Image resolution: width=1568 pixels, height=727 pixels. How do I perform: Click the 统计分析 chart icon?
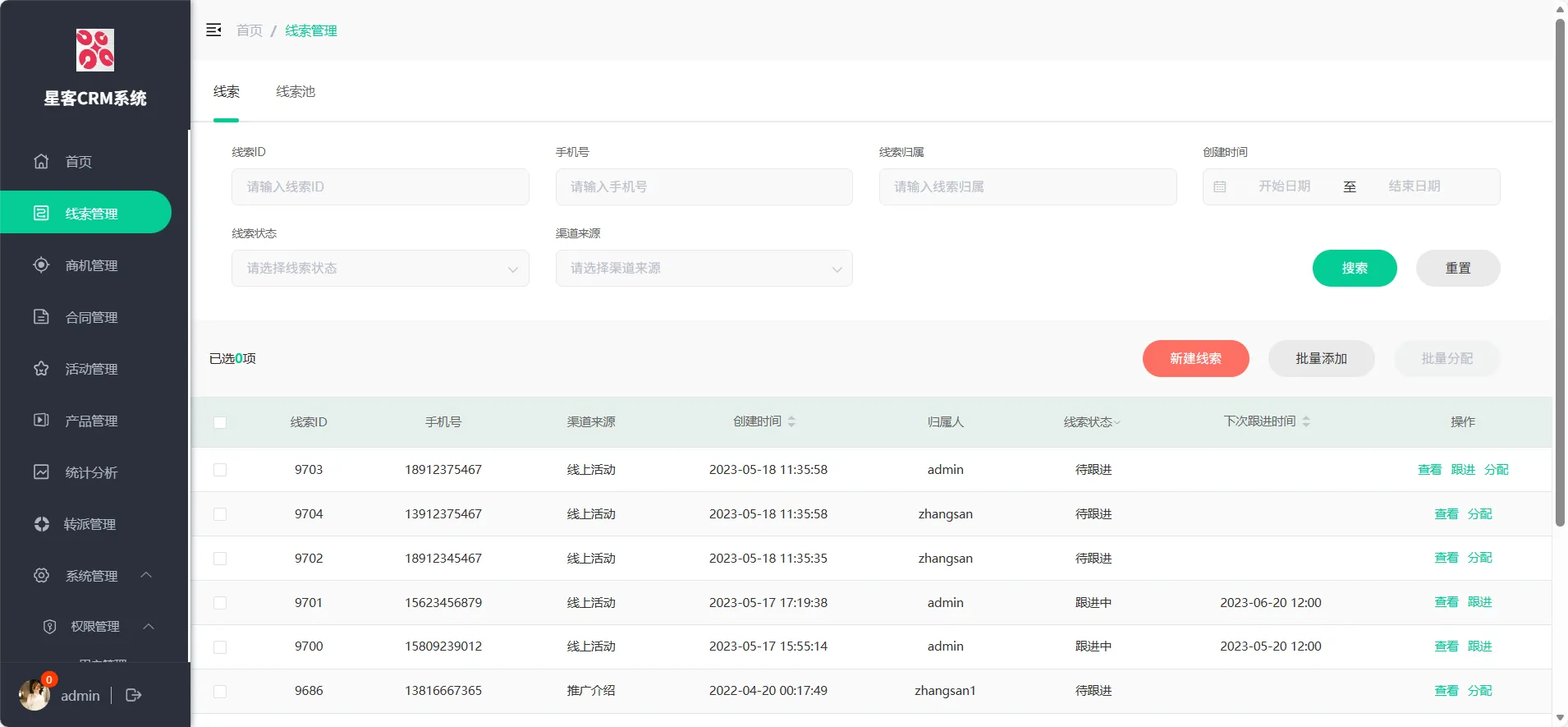tap(41, 472)
